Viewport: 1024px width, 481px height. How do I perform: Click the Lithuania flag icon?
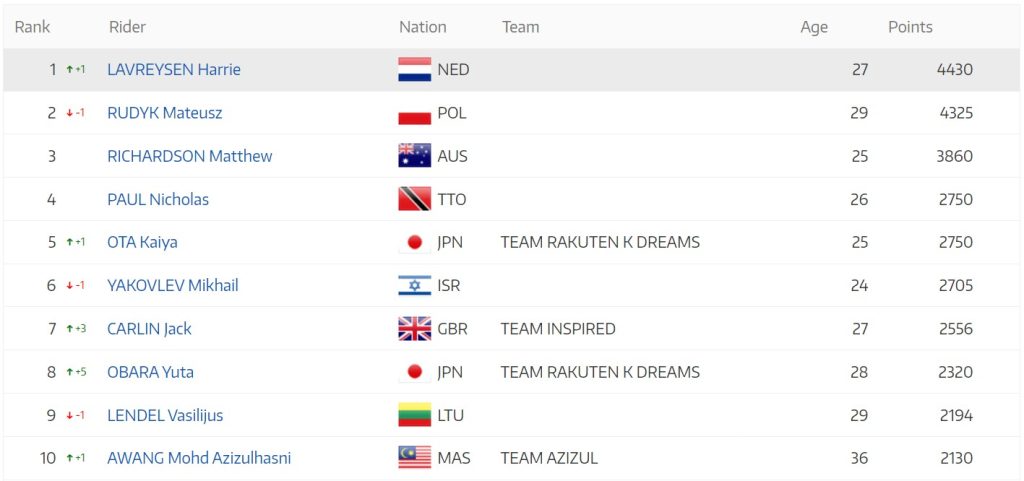click(x=415, y=415)
